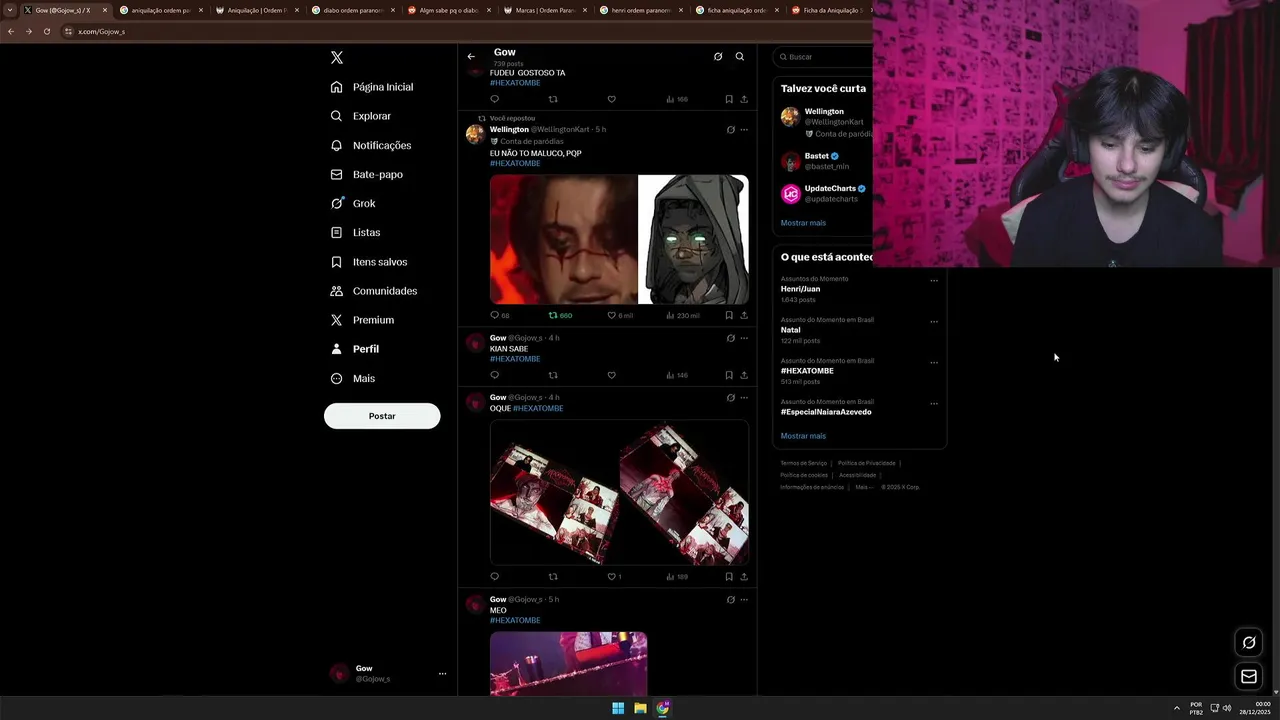The image size is (1280, 720).
Task: Open more options on KIAN SABE post
Action: pyautogui.click(x=744, y=338)
